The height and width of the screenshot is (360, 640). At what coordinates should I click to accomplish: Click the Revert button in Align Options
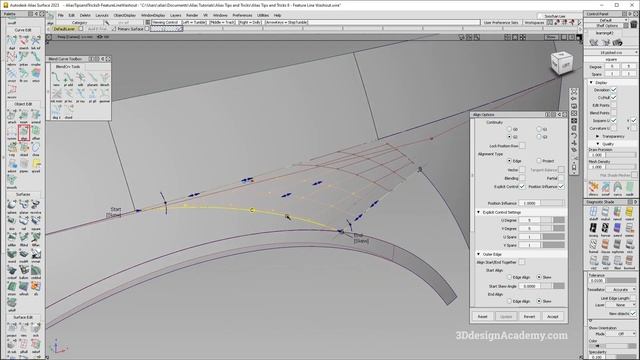click(x=529, y=316)
